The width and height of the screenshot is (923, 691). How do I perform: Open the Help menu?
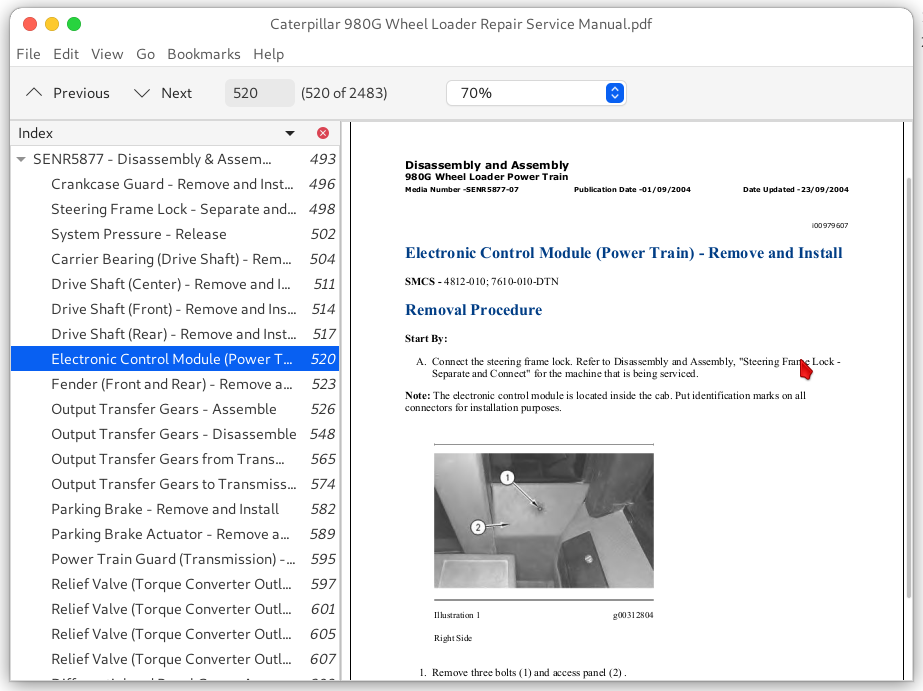click(268, 54)
